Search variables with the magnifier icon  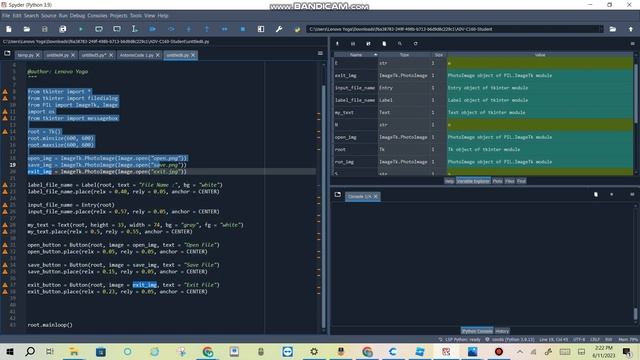pos(400,44)
